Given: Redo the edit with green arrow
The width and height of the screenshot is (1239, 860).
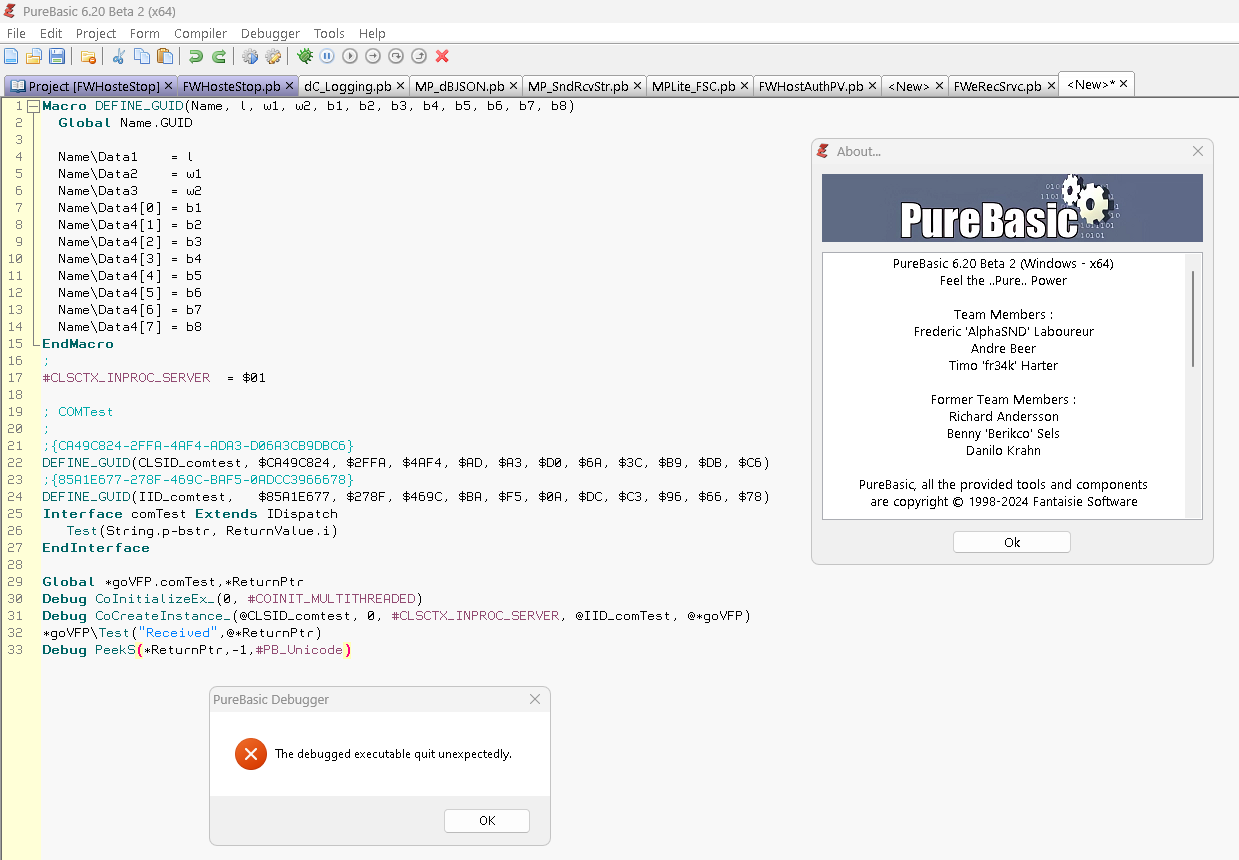Looking at the screenshot, I should coord(219,56).
